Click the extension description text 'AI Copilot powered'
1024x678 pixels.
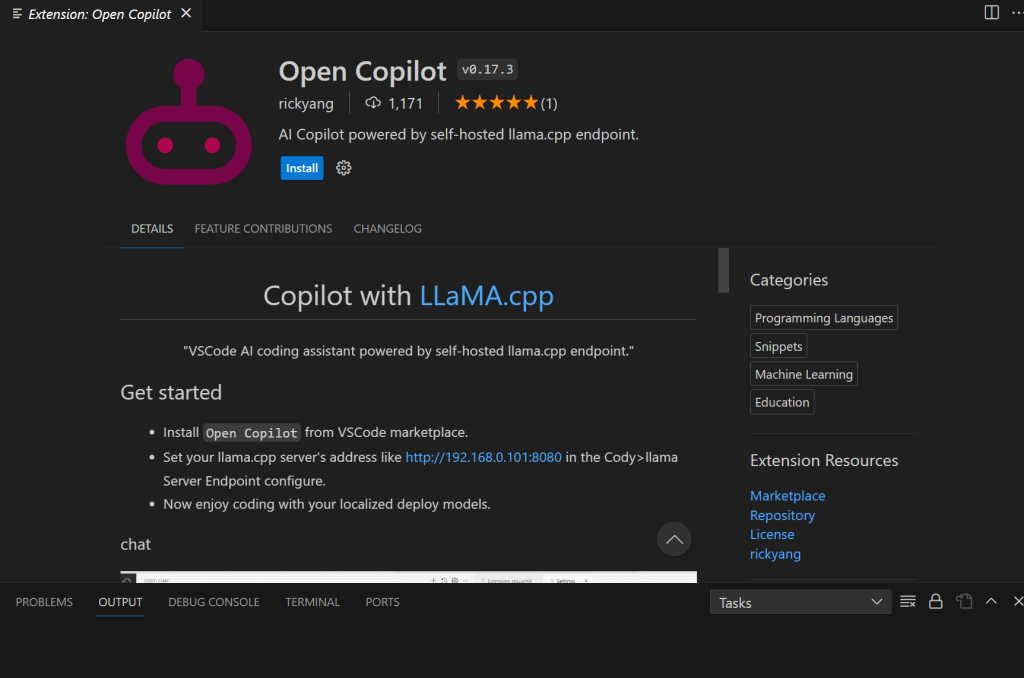[x=458, y=135]
